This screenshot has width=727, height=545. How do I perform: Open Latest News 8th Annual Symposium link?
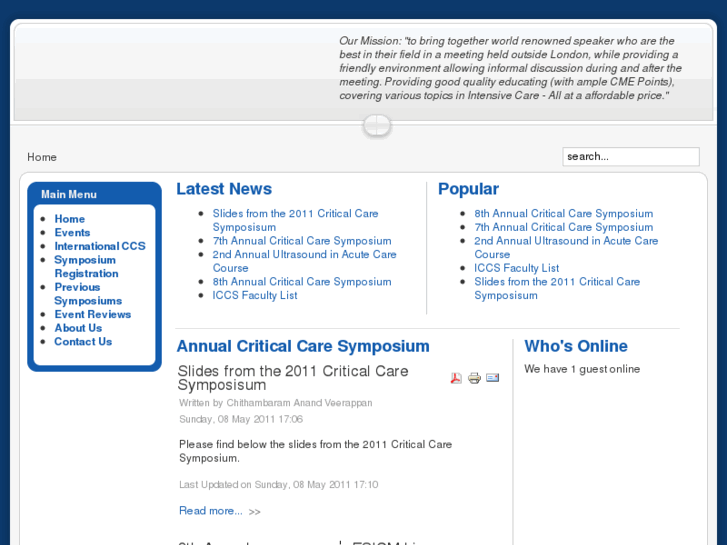pyautogui.click(x=302, y=282)
